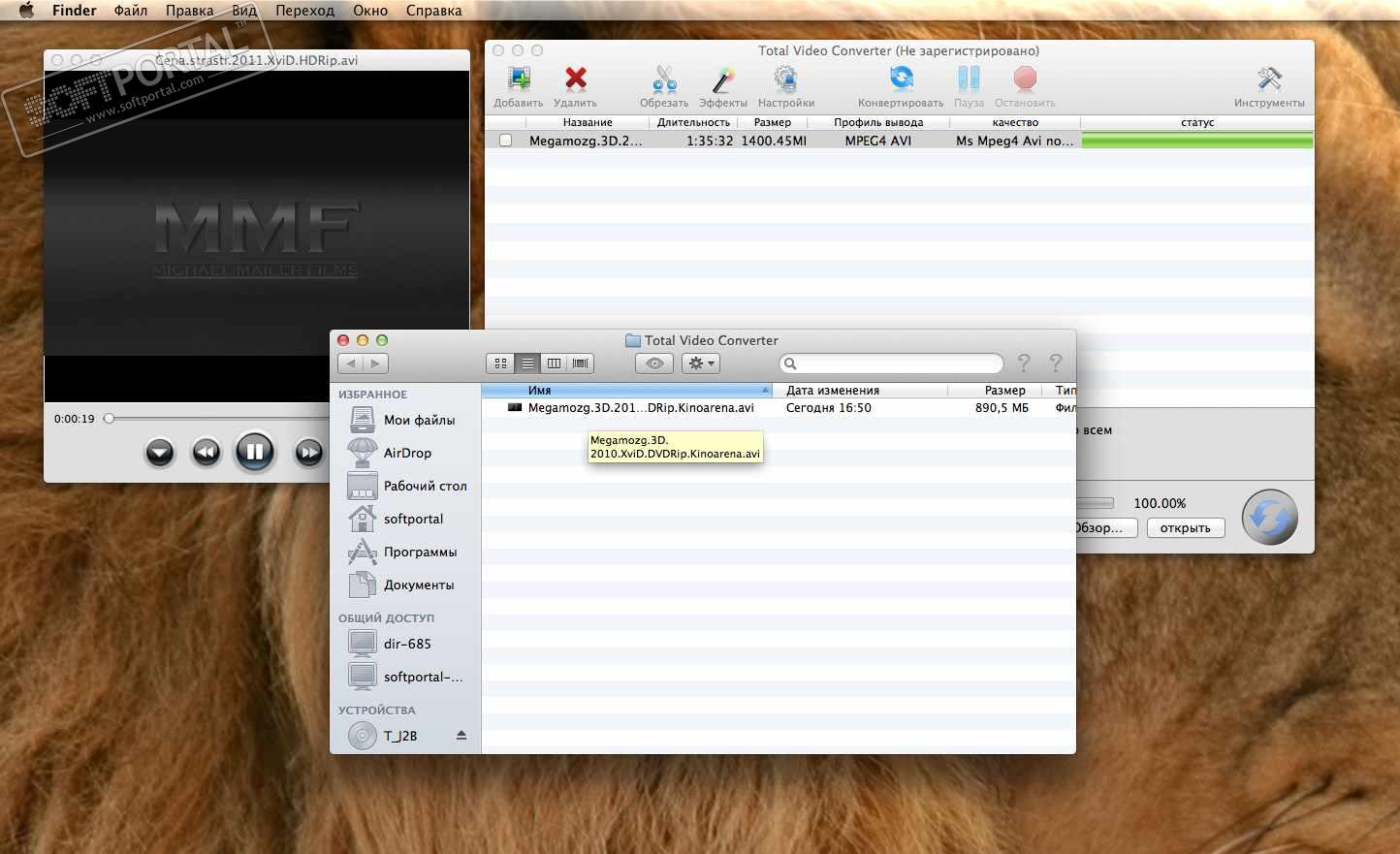Image resolution: width=1400 pixels, height=854 pixels.
Task: Open the Окно menu
Action: pyautogui.click(x=370, y=11)
